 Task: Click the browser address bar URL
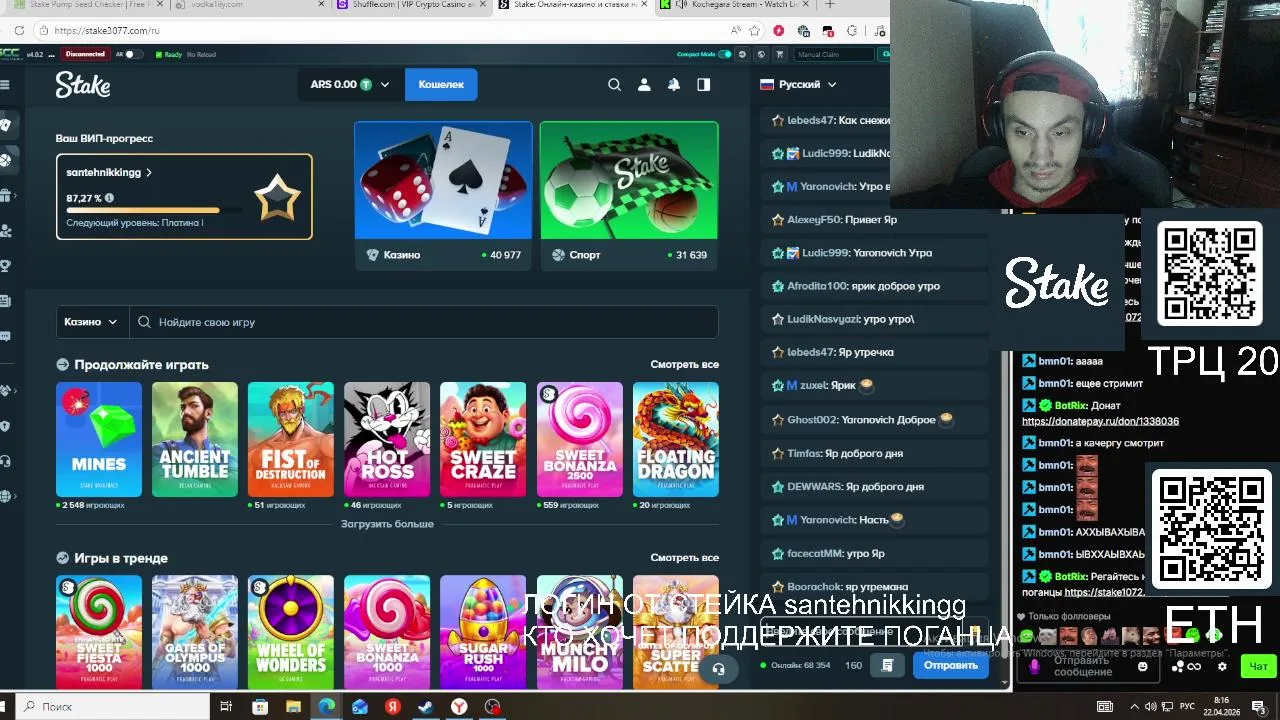107,31
